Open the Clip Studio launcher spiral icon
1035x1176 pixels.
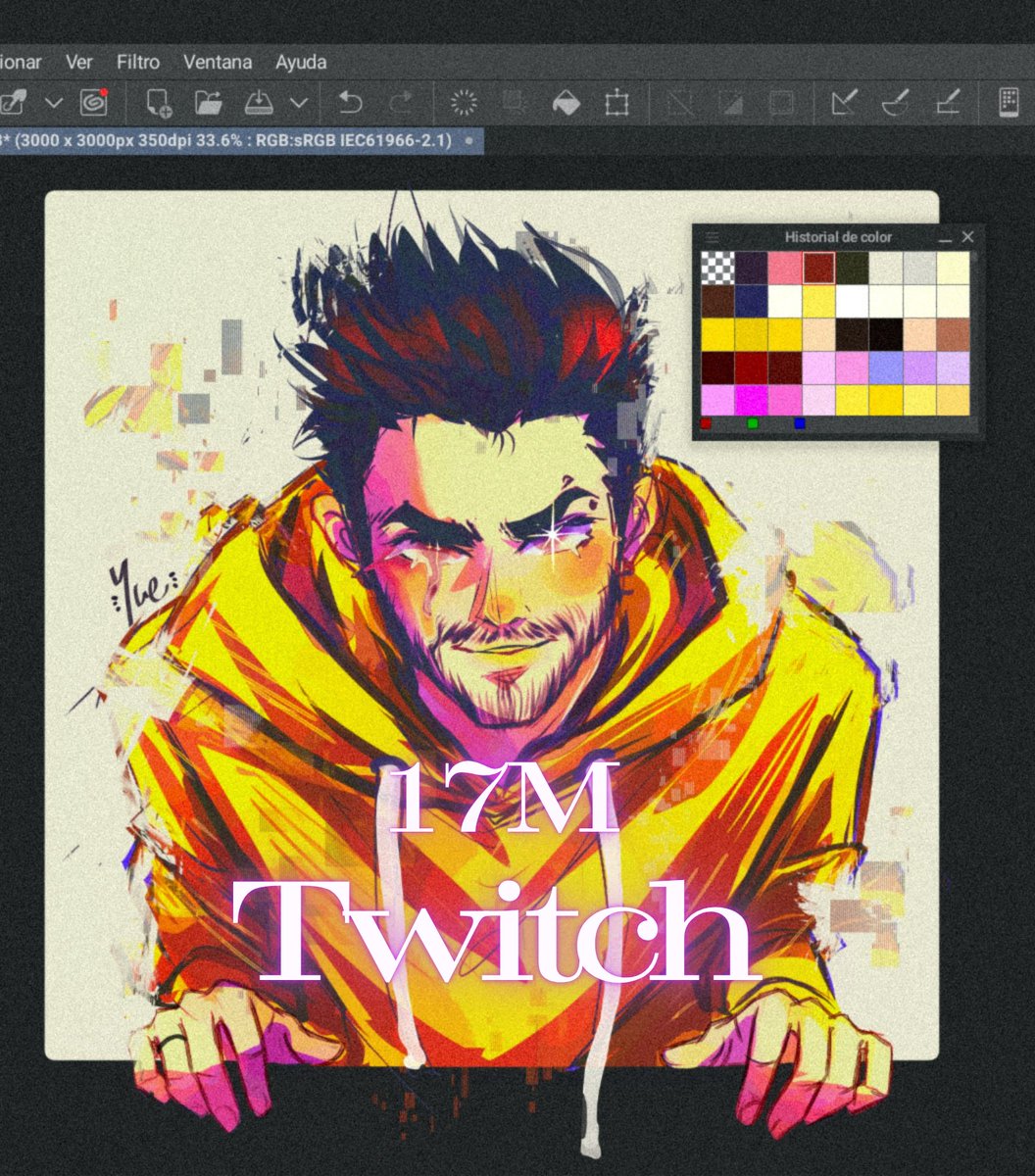point(94,102)
